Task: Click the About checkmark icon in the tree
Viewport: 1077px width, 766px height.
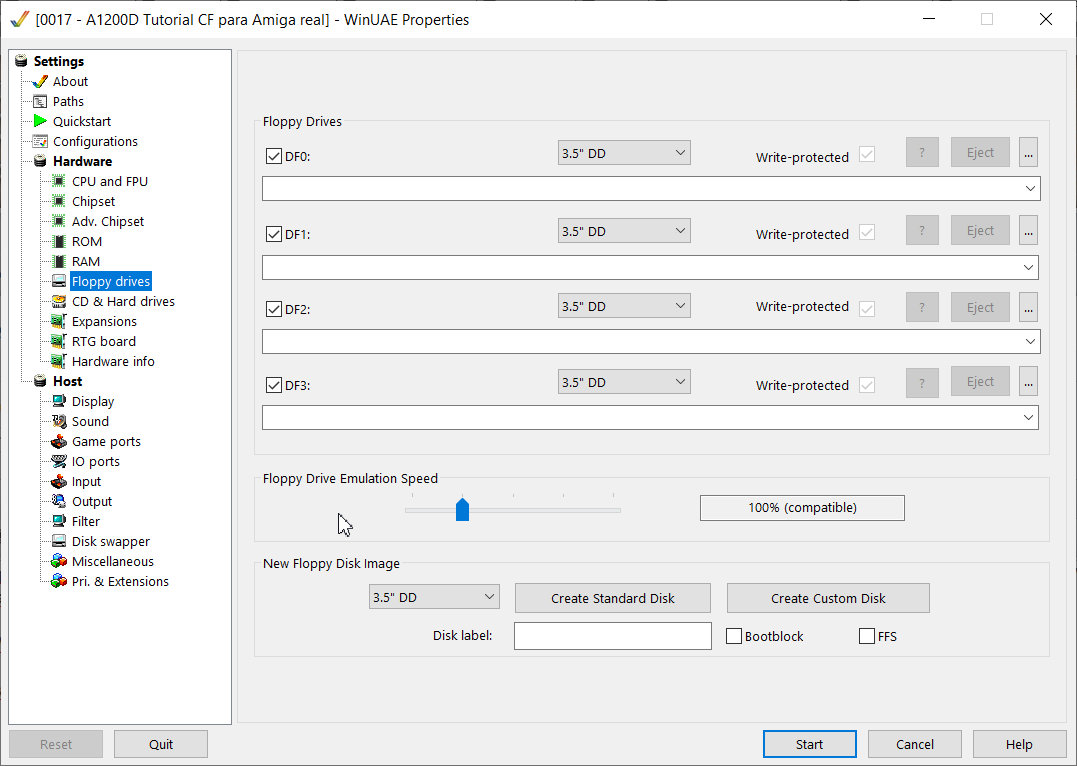Action: tap(40, 81)
